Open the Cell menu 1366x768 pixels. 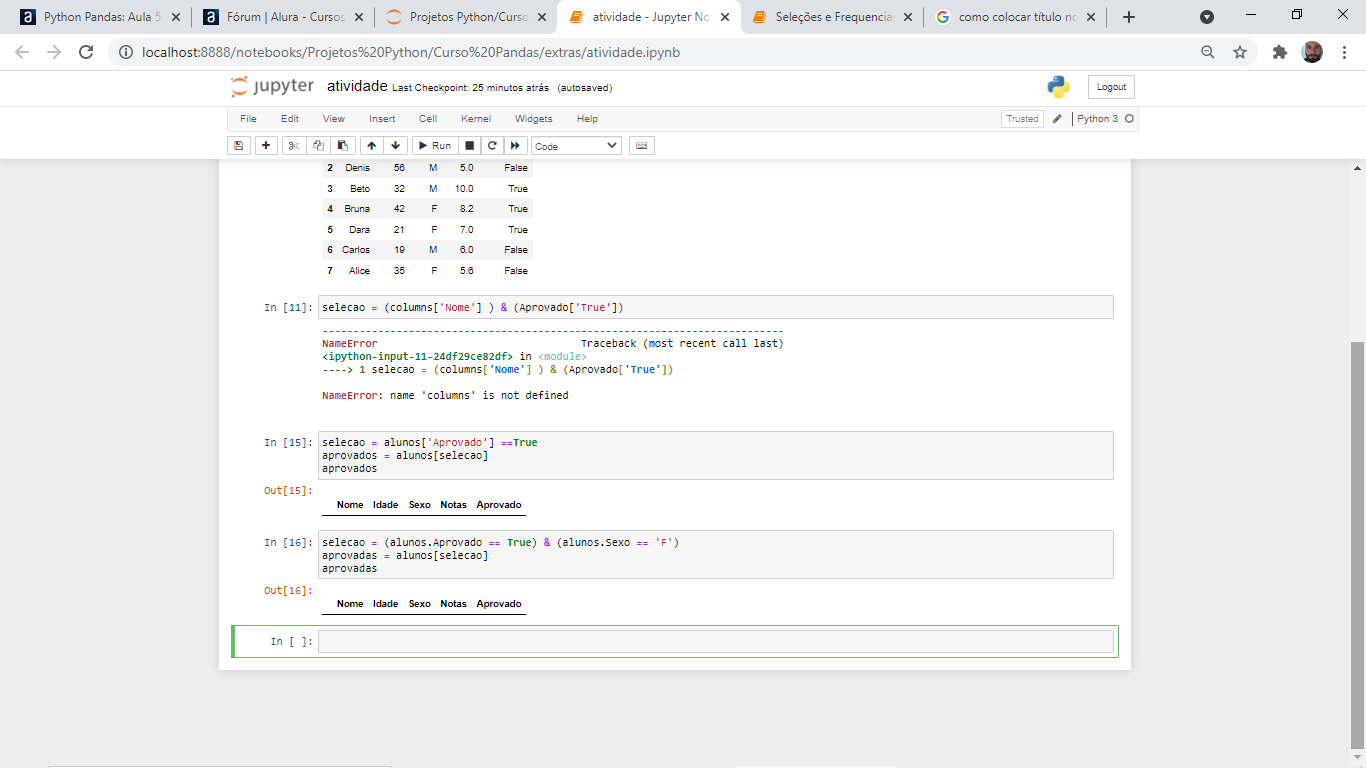pyautogui.click(x=428, y=119)
